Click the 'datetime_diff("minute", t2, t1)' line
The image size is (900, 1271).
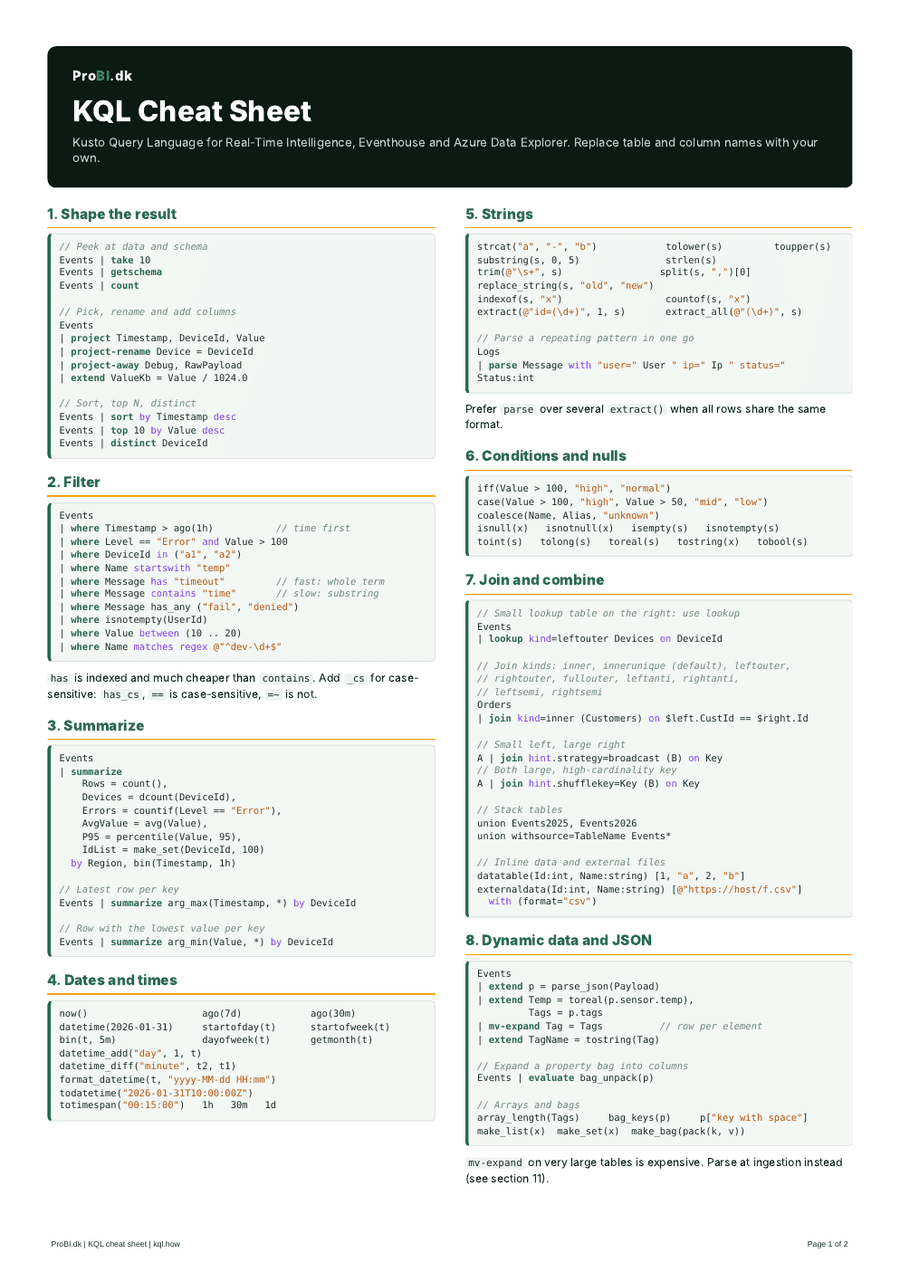pos(148,1067)
